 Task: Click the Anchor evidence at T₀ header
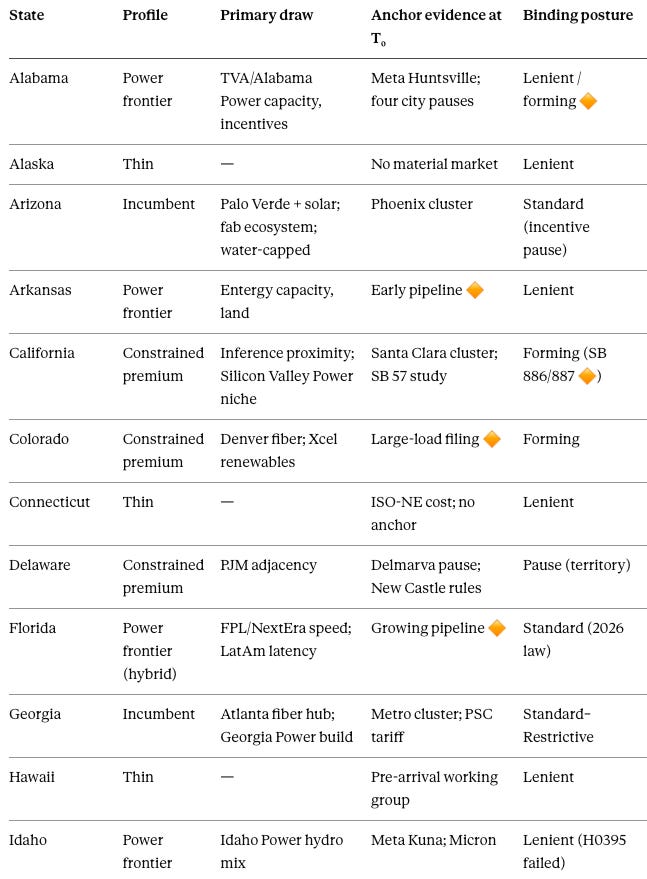[436, 26]
